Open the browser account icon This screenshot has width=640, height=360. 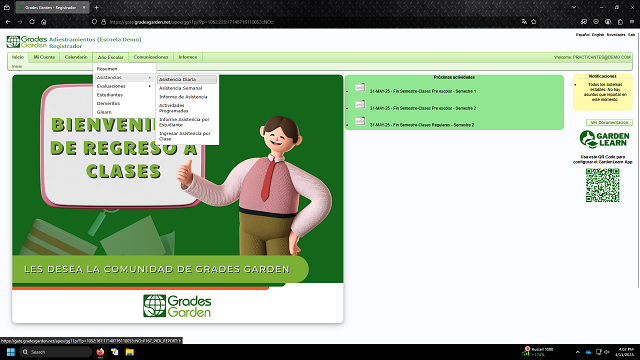point(608,22)
